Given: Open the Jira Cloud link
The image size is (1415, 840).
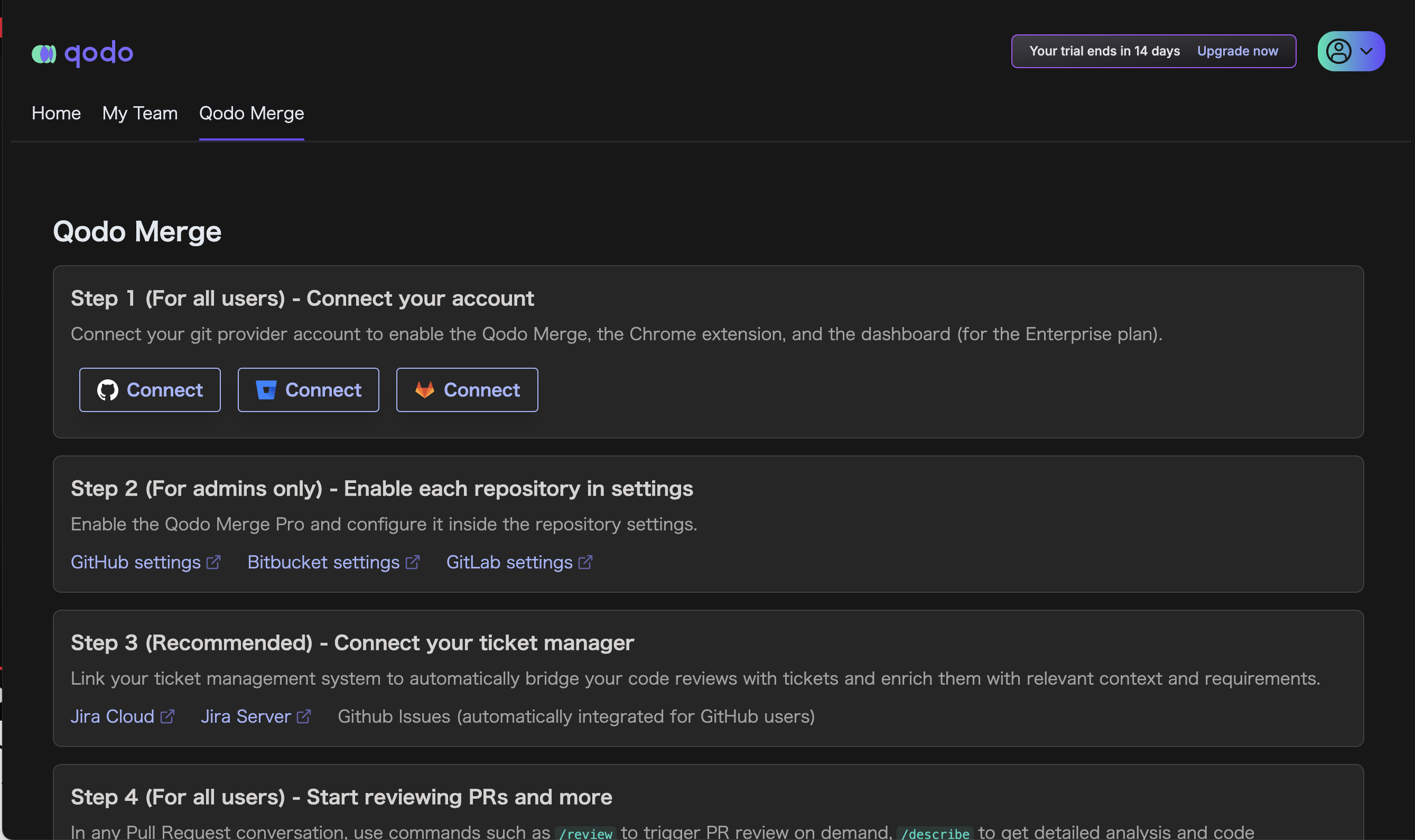Looking at the screenshot, I should [111, 716].
